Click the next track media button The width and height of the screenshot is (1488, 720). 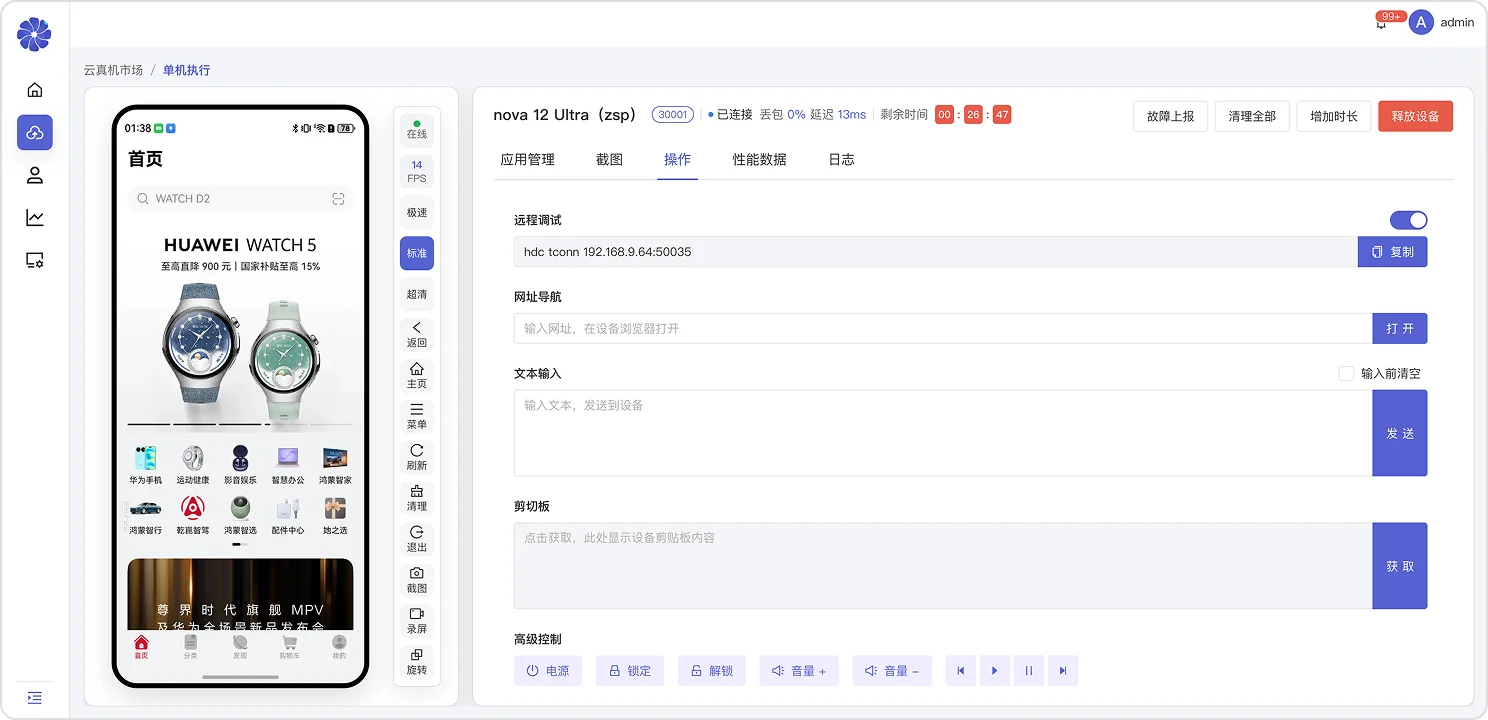tap(1063, 671)
